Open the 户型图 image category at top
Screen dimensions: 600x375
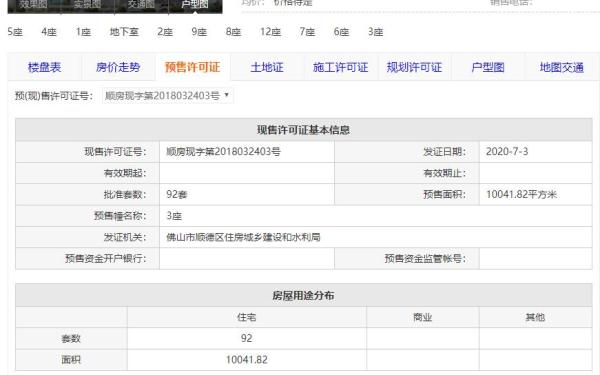point(195,5)
